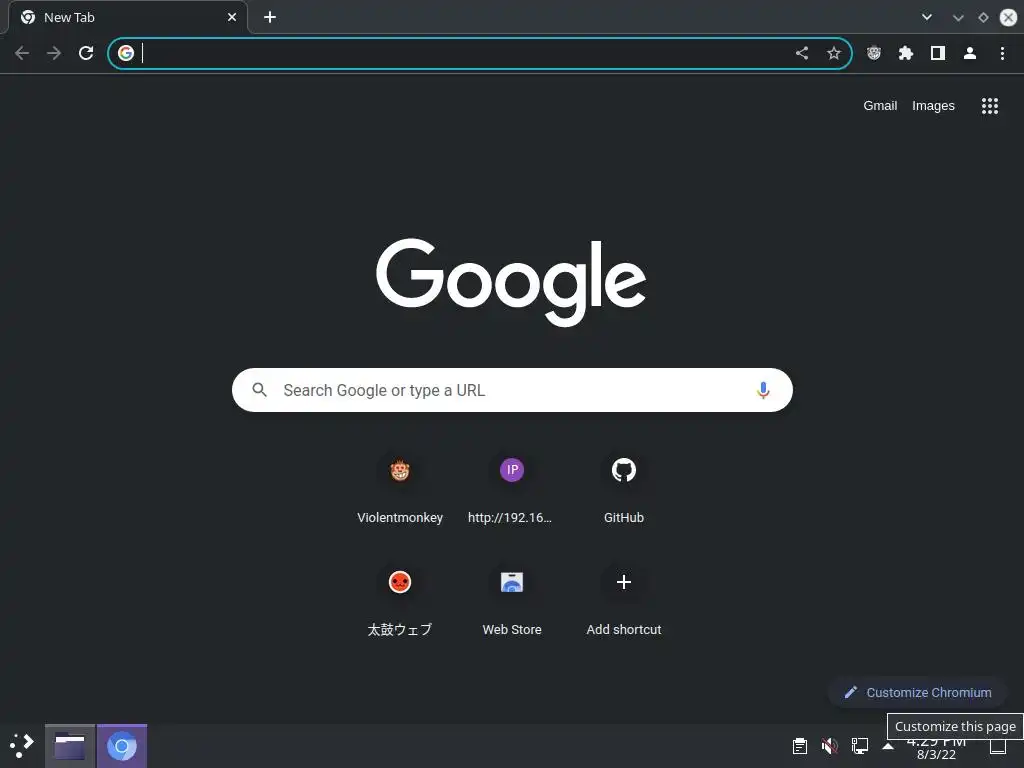Click the magnifier icon in search box
1024x768 pixels.
coord(259,390)
